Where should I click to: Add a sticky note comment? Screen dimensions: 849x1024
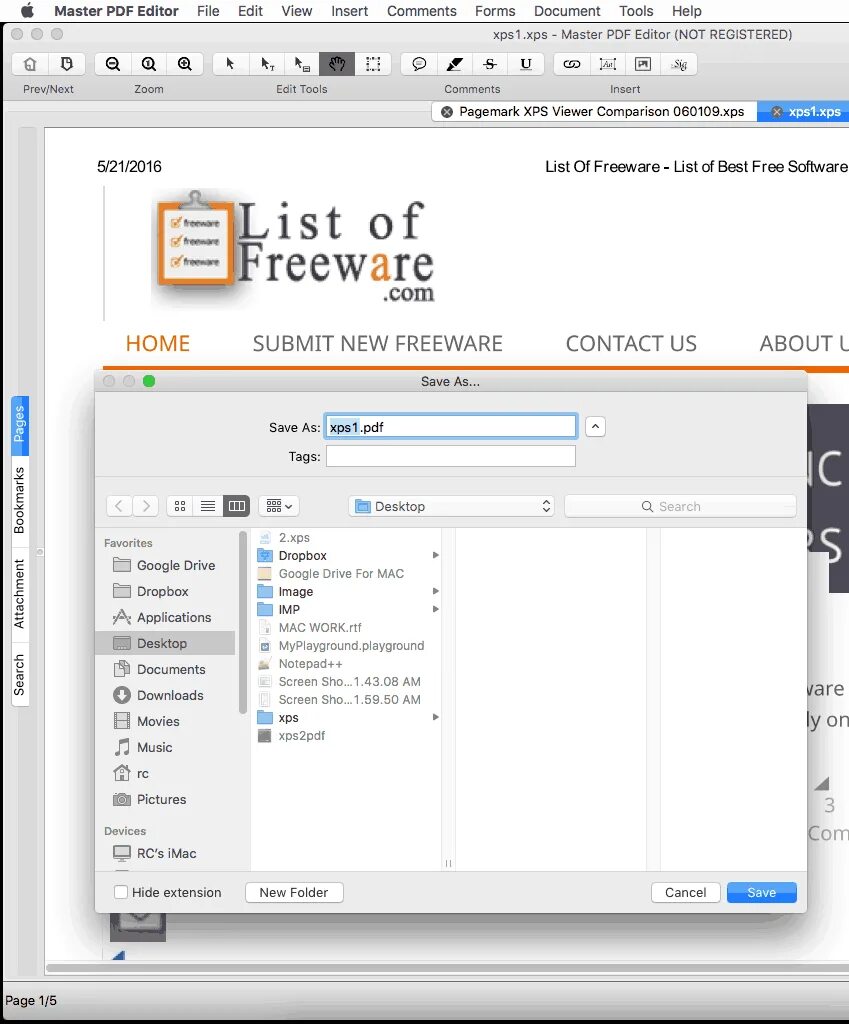click(x=419, y=64)
